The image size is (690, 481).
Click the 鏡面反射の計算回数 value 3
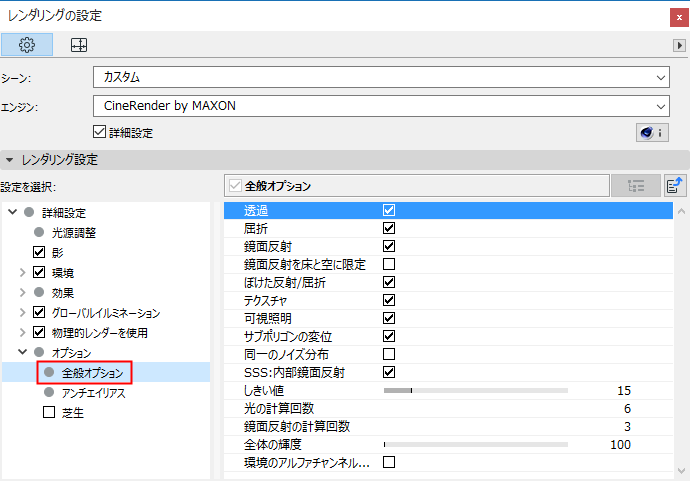pos(628,426)
